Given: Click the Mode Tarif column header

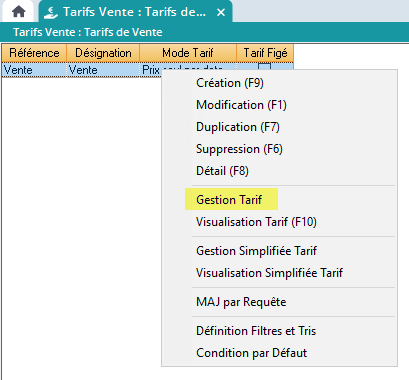Looking at the screenshot, I should click(188, 53).
